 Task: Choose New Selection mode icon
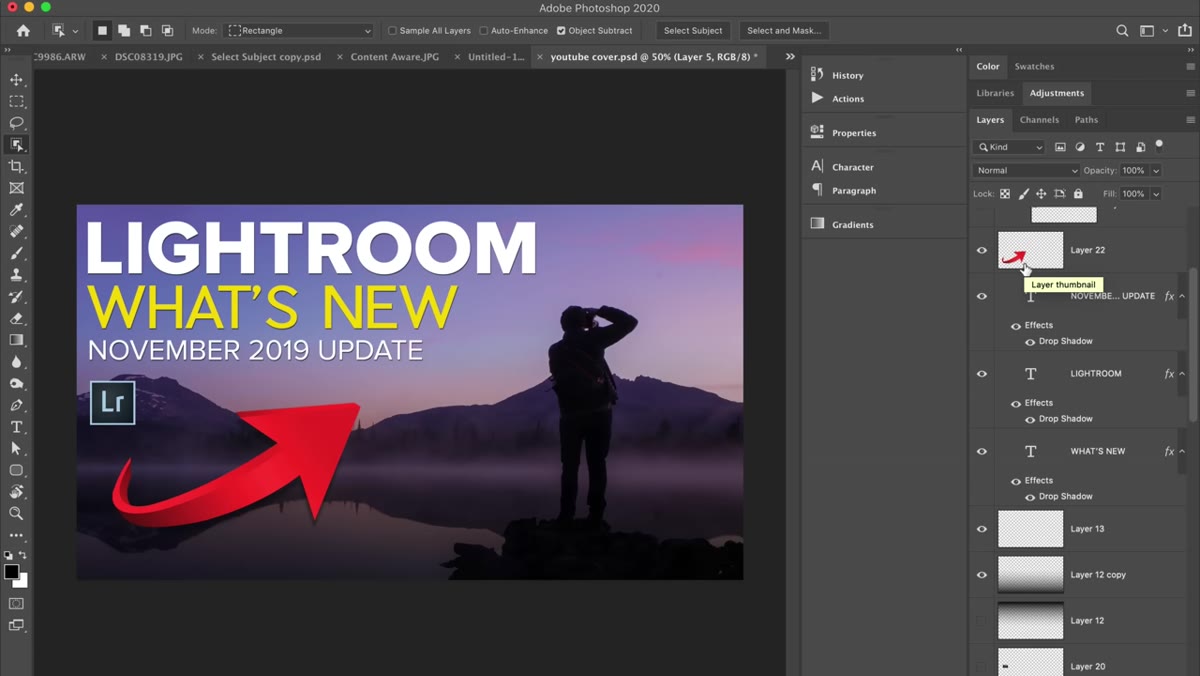[102, 31]
